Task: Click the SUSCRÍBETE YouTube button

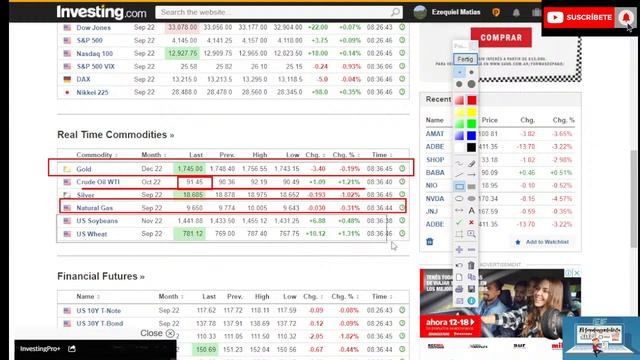Action: tap(579, 18)
